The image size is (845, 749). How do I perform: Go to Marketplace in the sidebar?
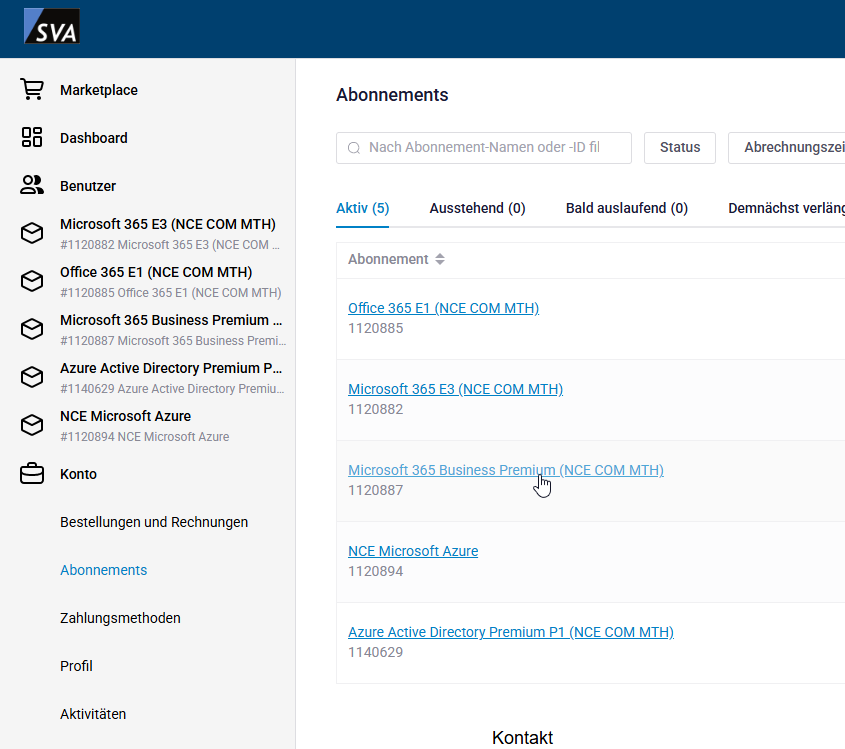pyautogui.click(x=99, y=90)
